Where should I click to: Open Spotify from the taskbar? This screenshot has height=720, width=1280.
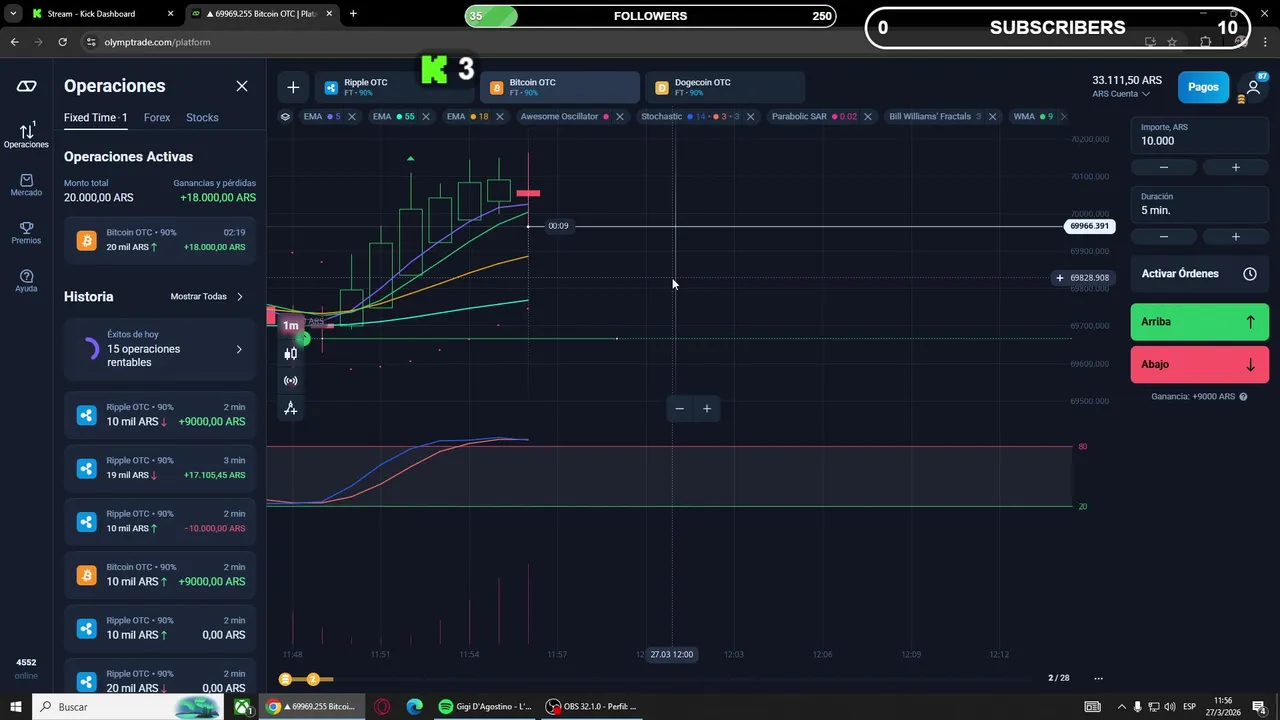click(x=485, y=706)
